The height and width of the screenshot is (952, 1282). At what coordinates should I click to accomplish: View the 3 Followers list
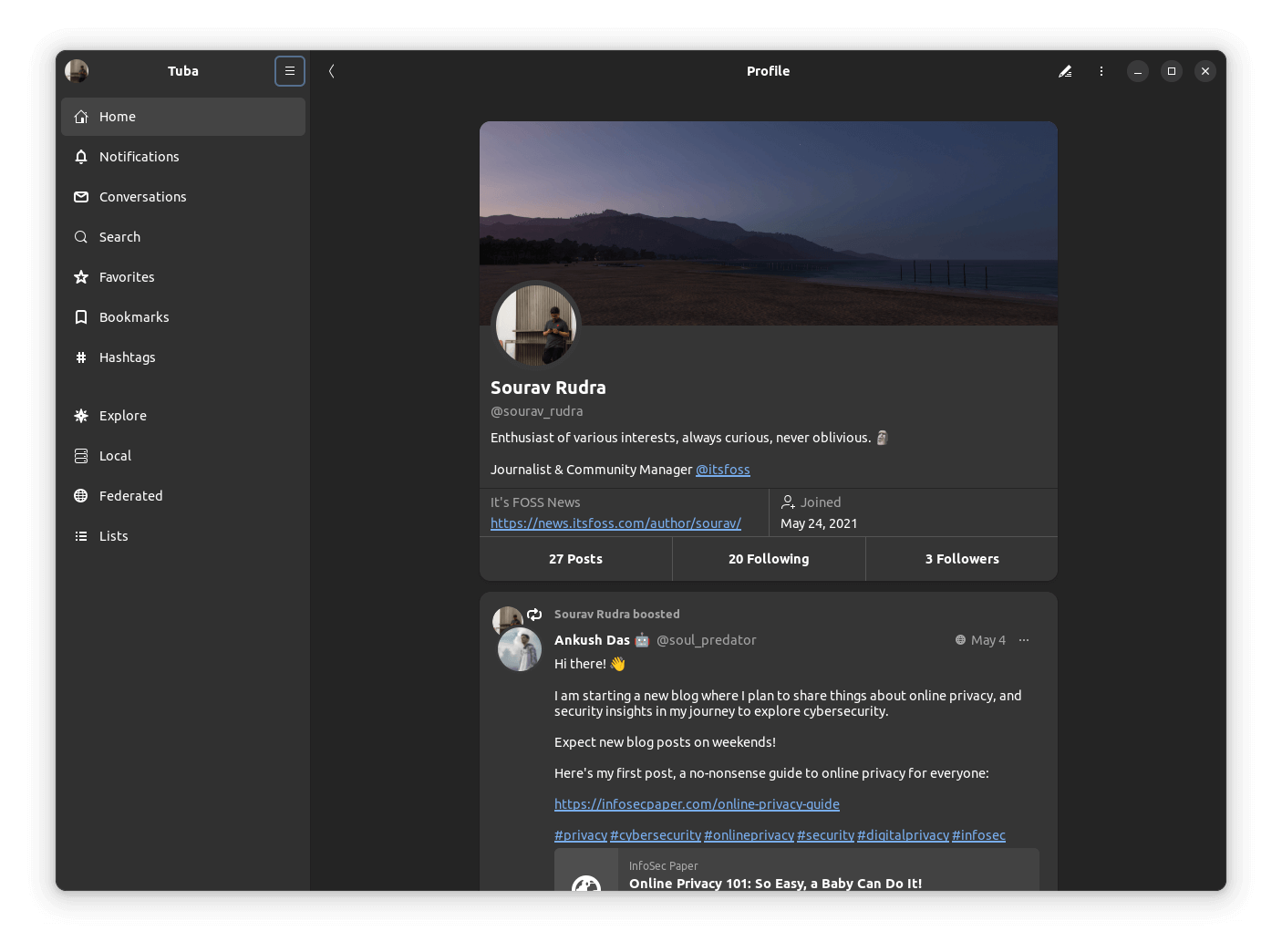point(961,558)
